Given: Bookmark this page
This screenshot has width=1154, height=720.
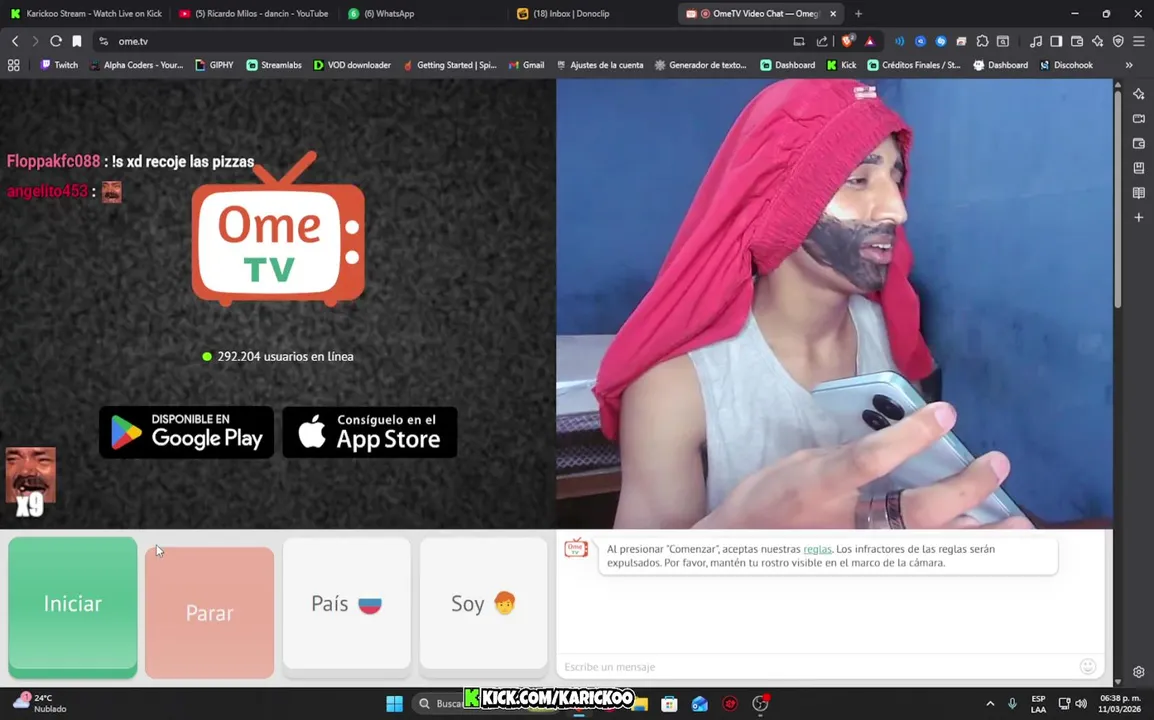Looking at the screenshot, I should tap(77, 41).
